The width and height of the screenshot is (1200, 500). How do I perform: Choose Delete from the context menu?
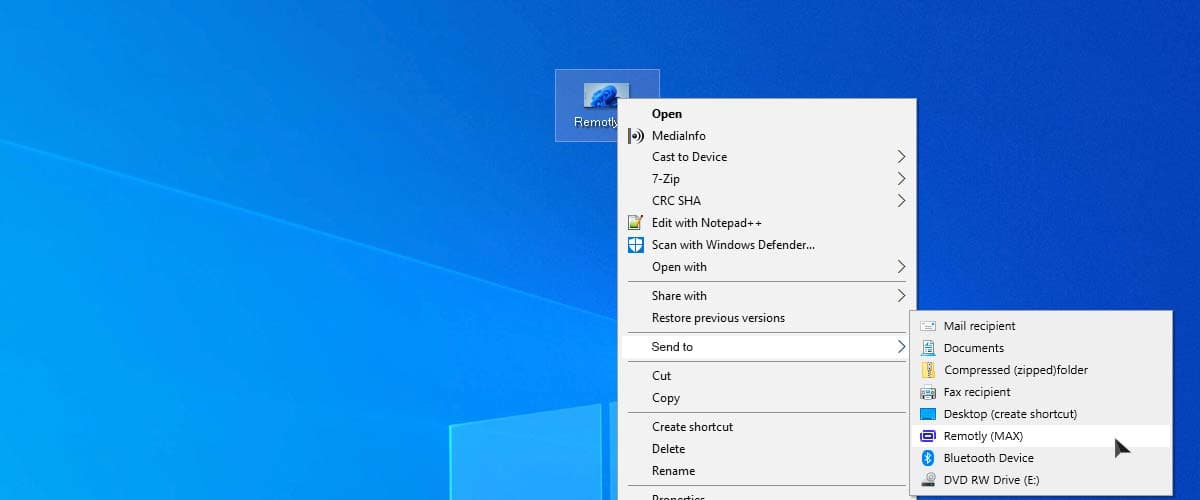click(767, 449)
